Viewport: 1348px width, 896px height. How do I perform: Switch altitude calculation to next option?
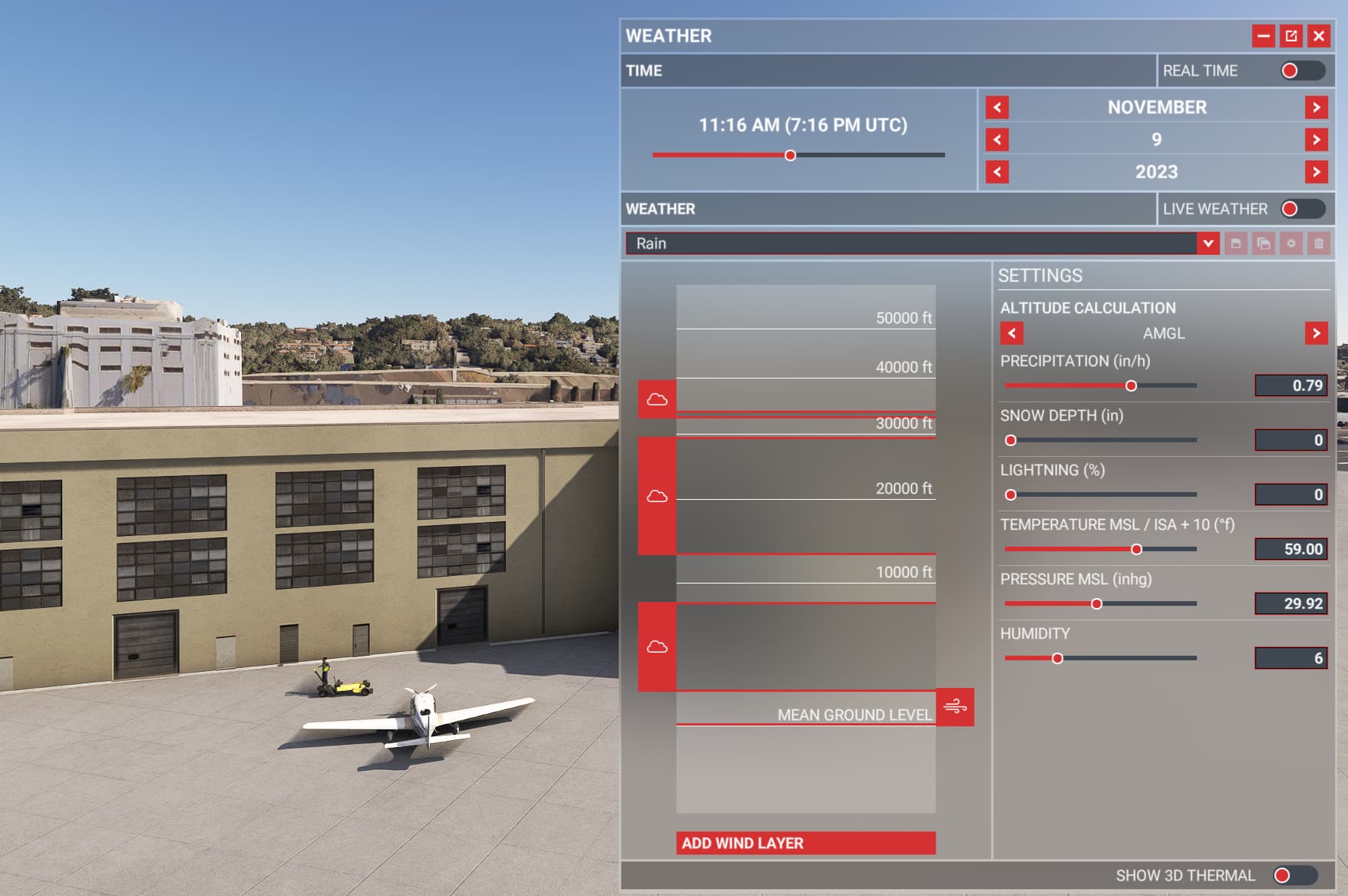1317,333
